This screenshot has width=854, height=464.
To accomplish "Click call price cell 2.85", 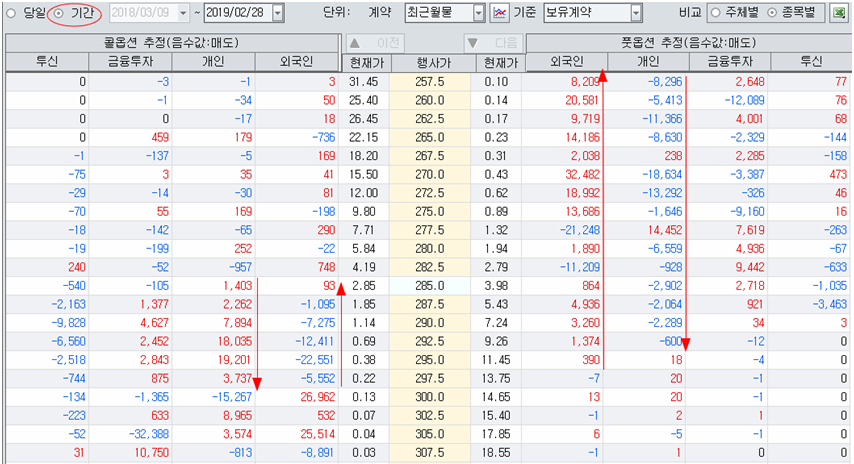I will 364,285.
